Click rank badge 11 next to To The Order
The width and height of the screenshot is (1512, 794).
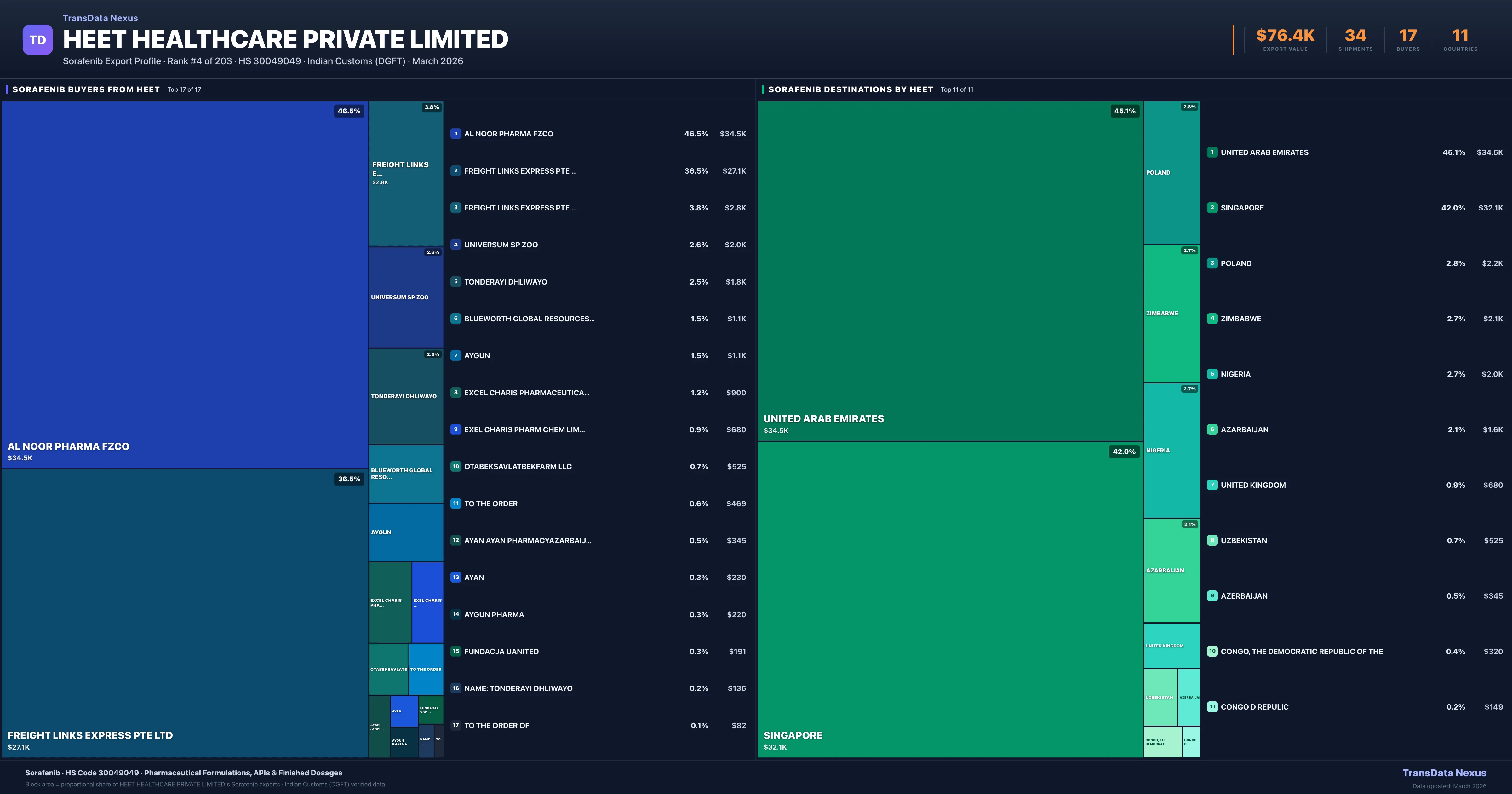(x=455, y=504)
